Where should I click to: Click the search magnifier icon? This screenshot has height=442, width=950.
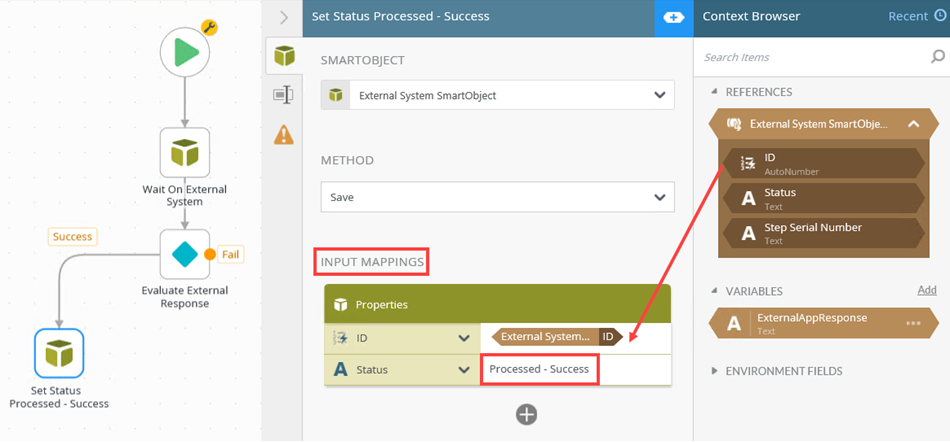click(937, 57)
